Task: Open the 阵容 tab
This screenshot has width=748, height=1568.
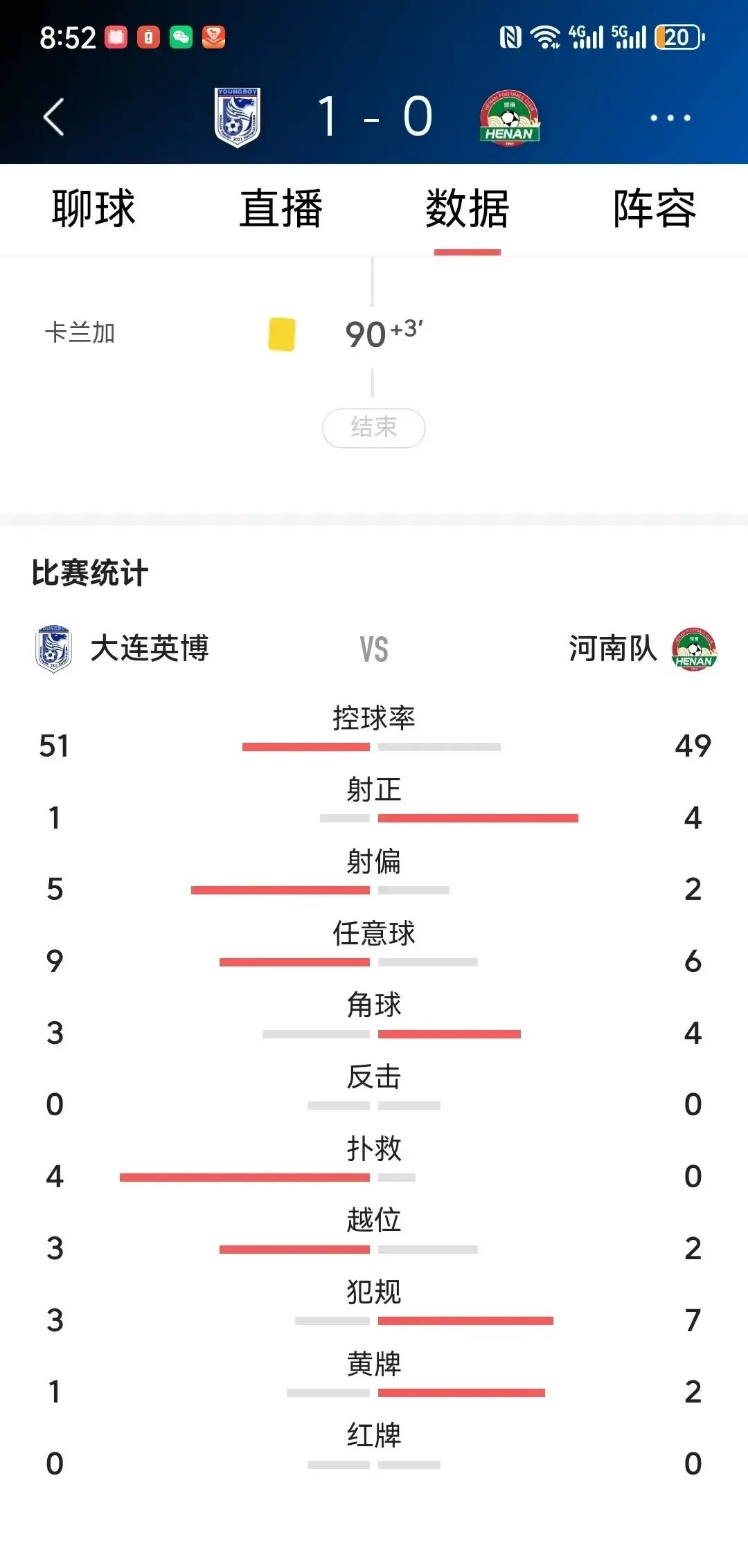Action: (654, 208)
